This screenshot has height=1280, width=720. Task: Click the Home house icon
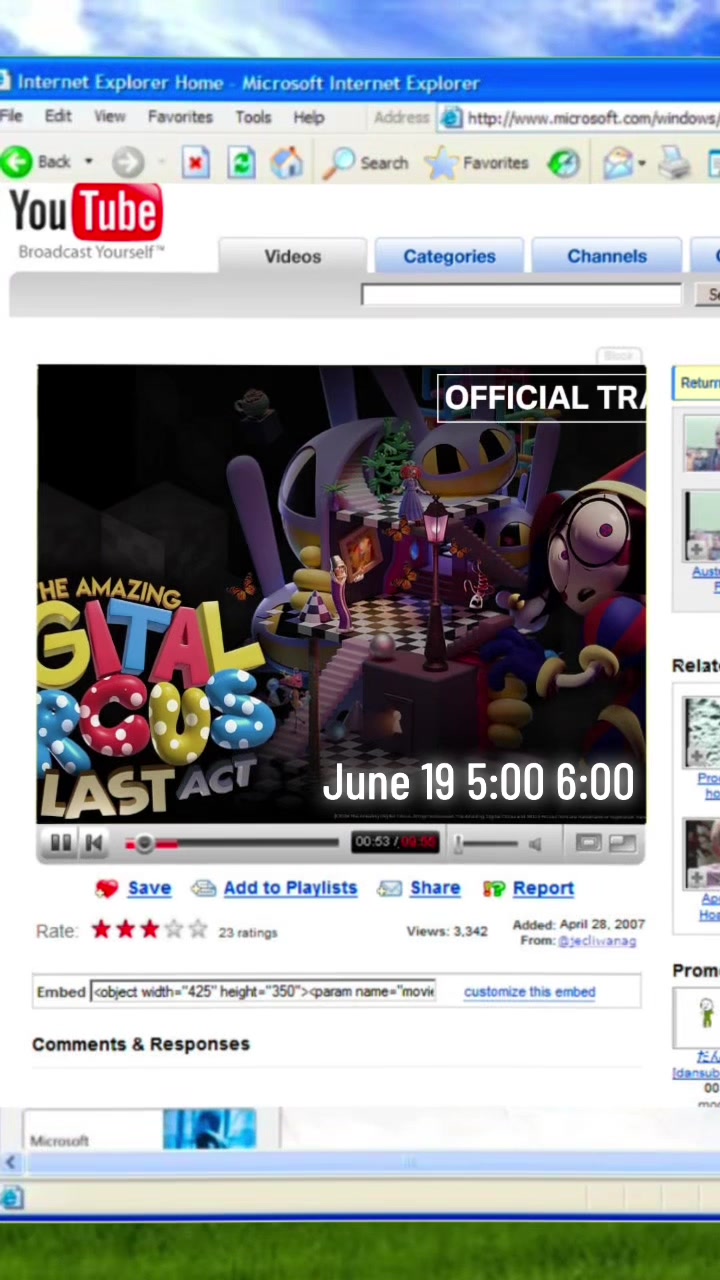coord(287,162)
